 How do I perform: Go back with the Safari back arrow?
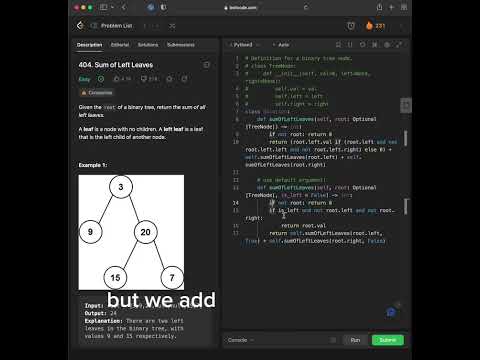(124, 7)
